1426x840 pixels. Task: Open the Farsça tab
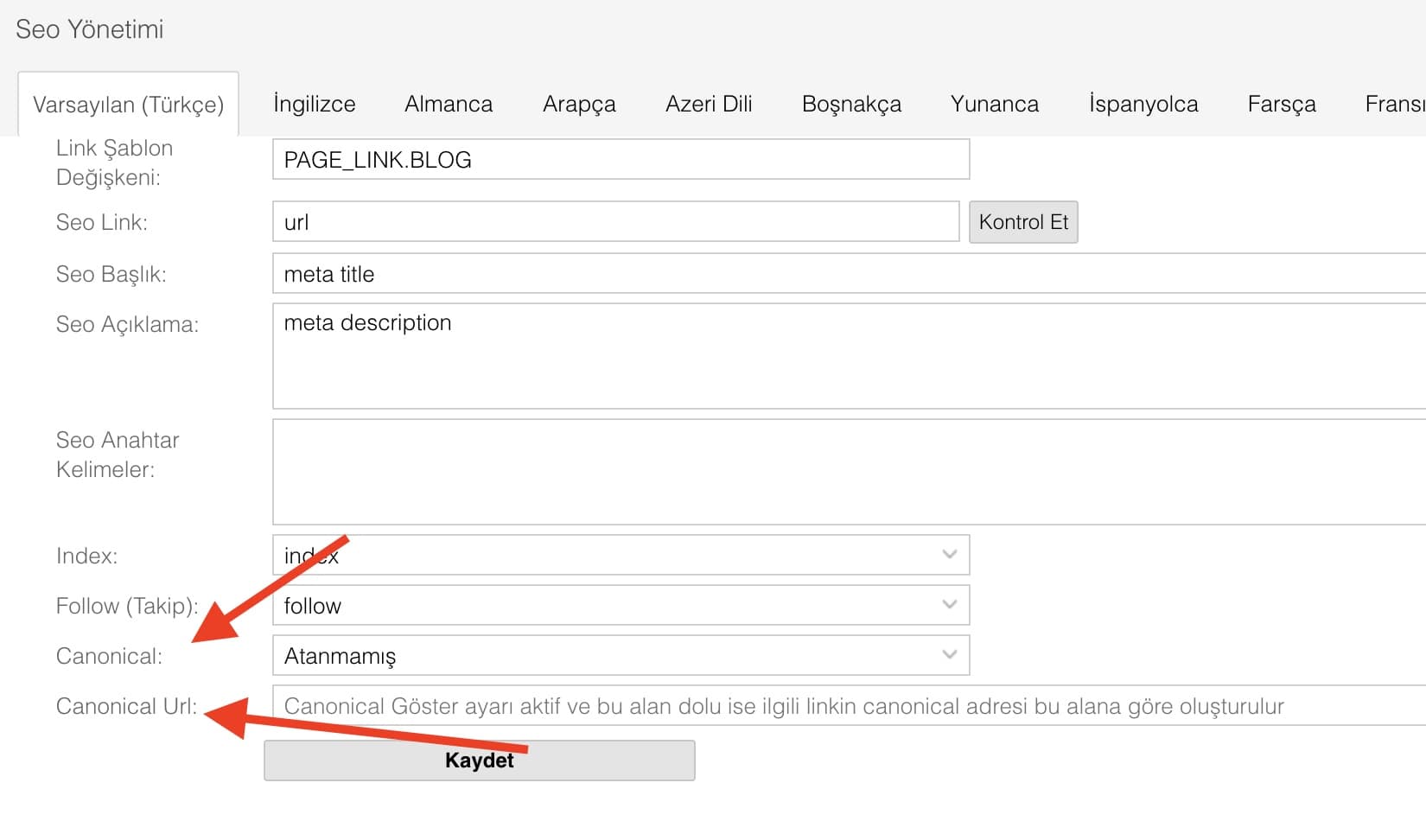pos(1282,104)
